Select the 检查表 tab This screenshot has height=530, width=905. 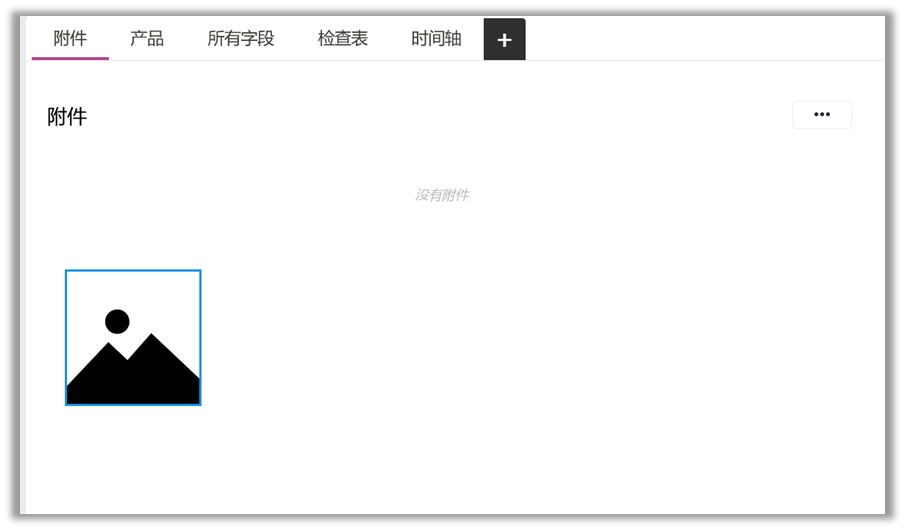click(x=342, y=39)
